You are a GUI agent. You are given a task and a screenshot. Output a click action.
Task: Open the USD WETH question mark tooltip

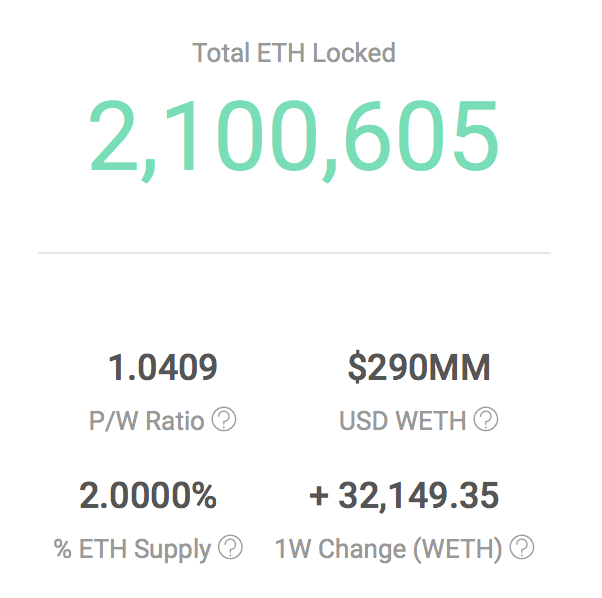(486, 419)
